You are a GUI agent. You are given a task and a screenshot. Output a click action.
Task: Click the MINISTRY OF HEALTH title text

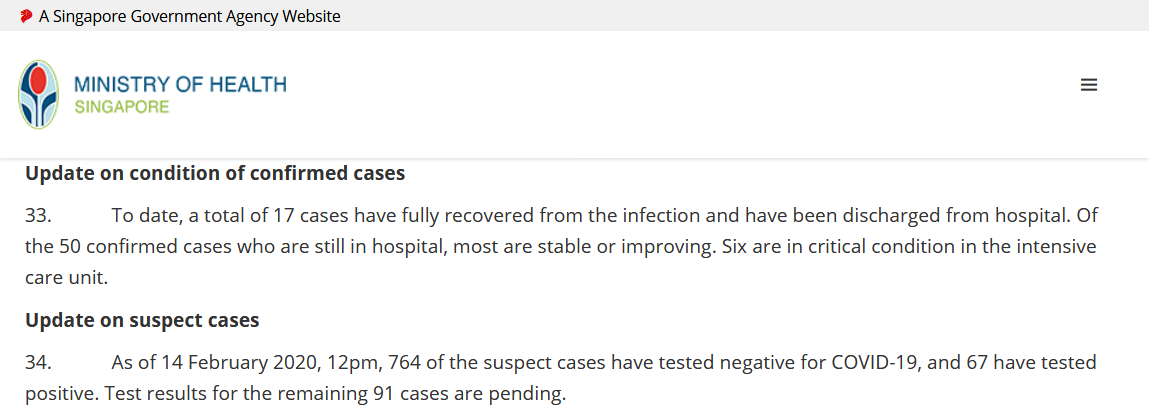[x=180, y=84]
